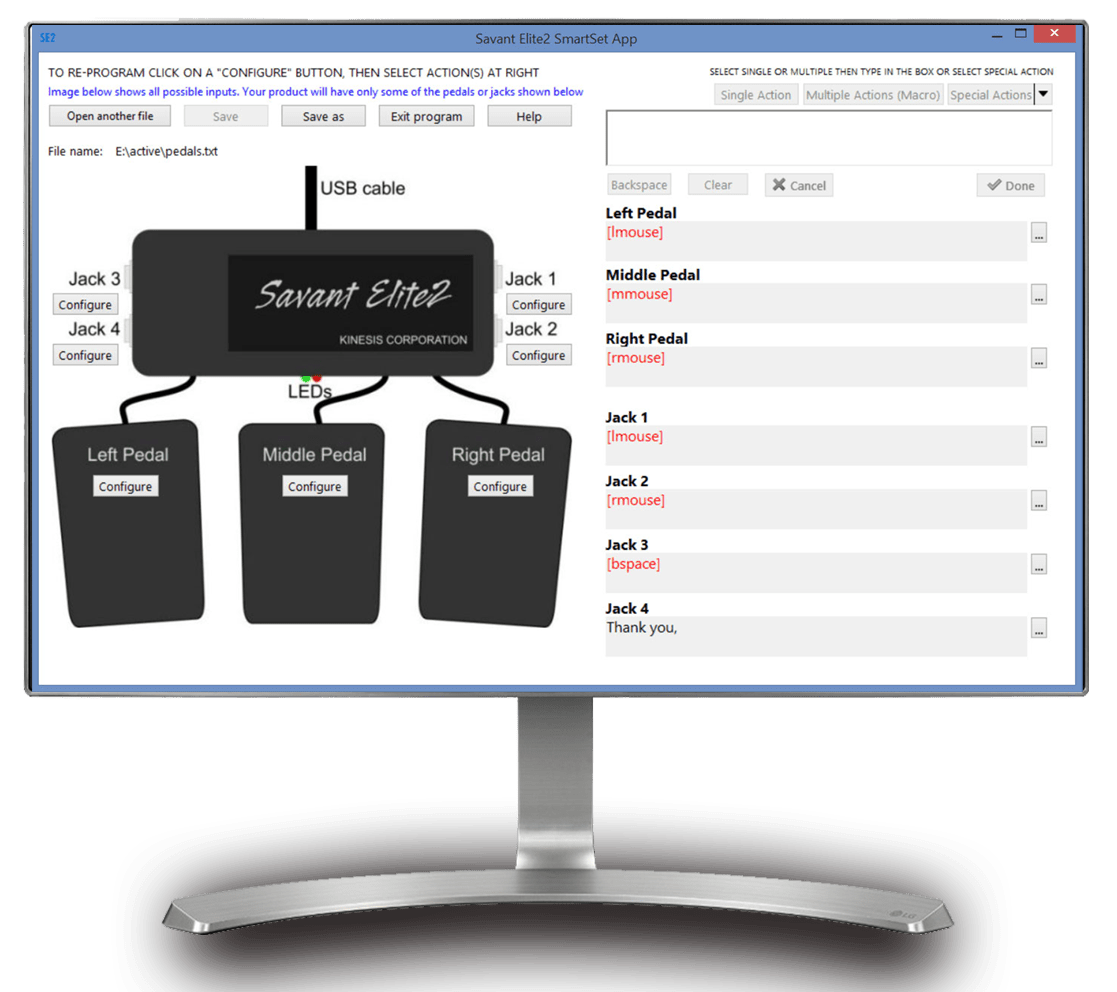Confirm with the Done button
The width and height of the screenshot is (1117, 992).
[1011, 185]
